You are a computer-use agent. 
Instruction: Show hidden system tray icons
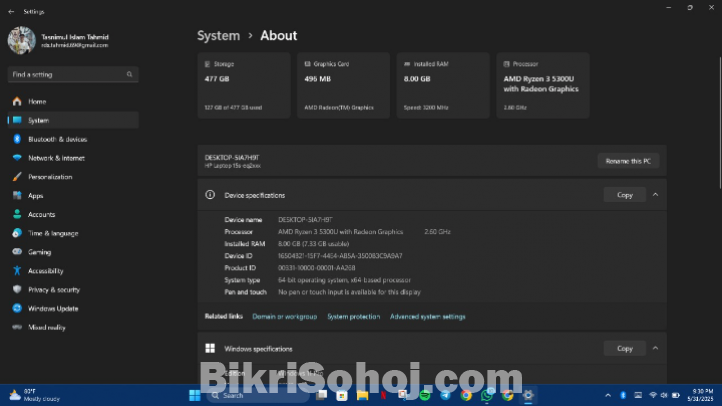(x=608, y=395)
